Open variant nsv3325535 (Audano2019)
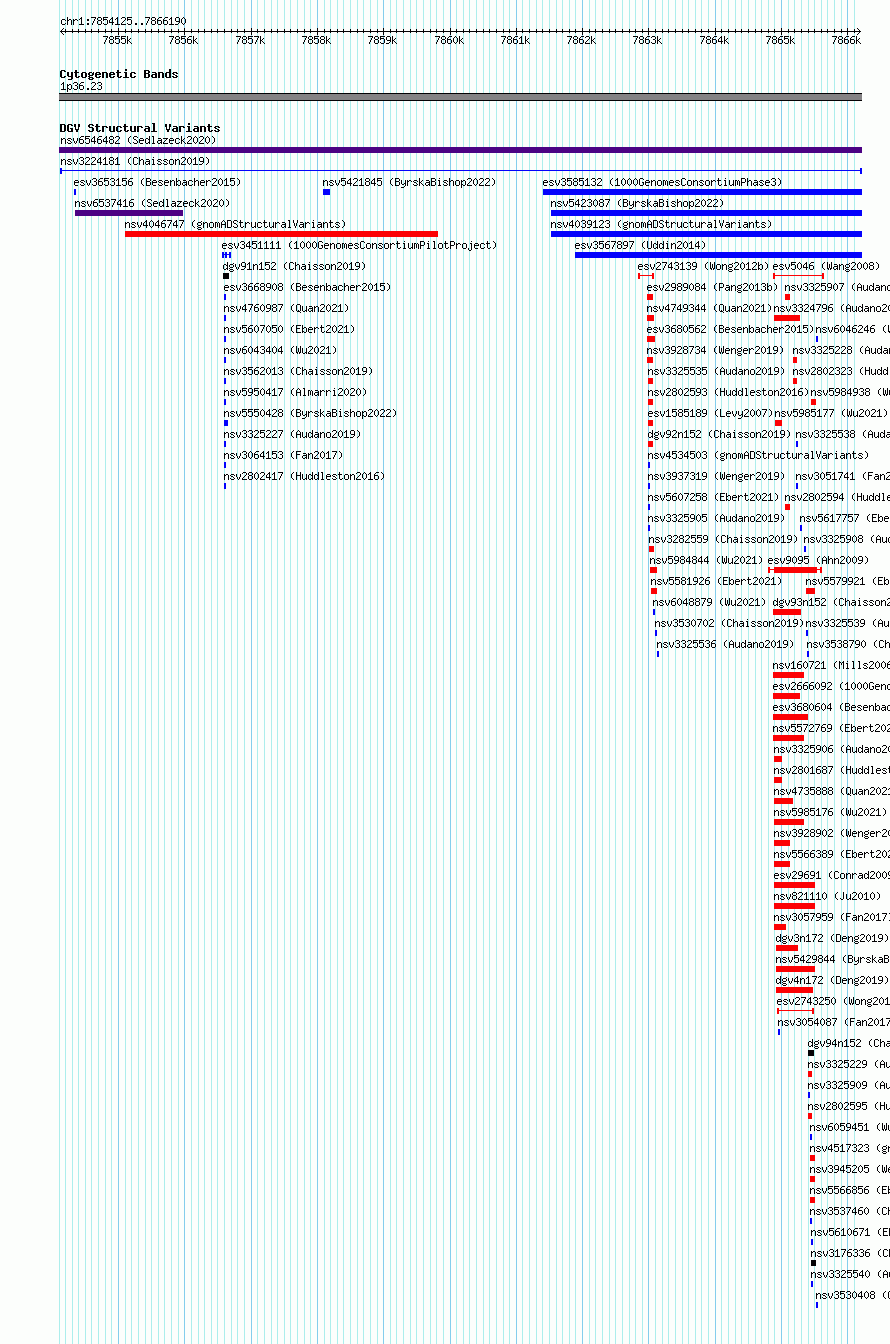The height and width of the screenshot is (1344, 890). (x=716, y=371)
